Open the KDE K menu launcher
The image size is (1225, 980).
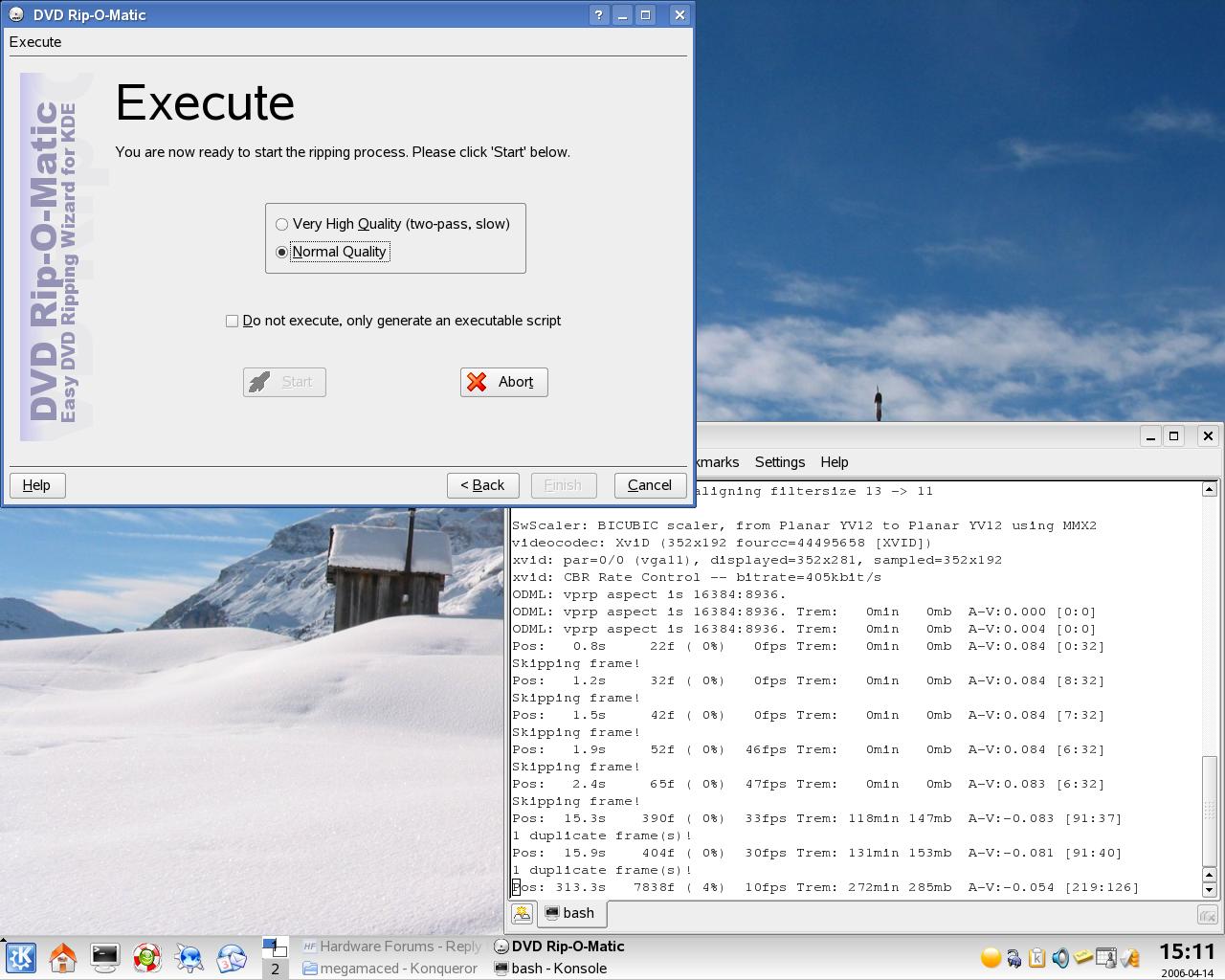click(x=21, y=957)
